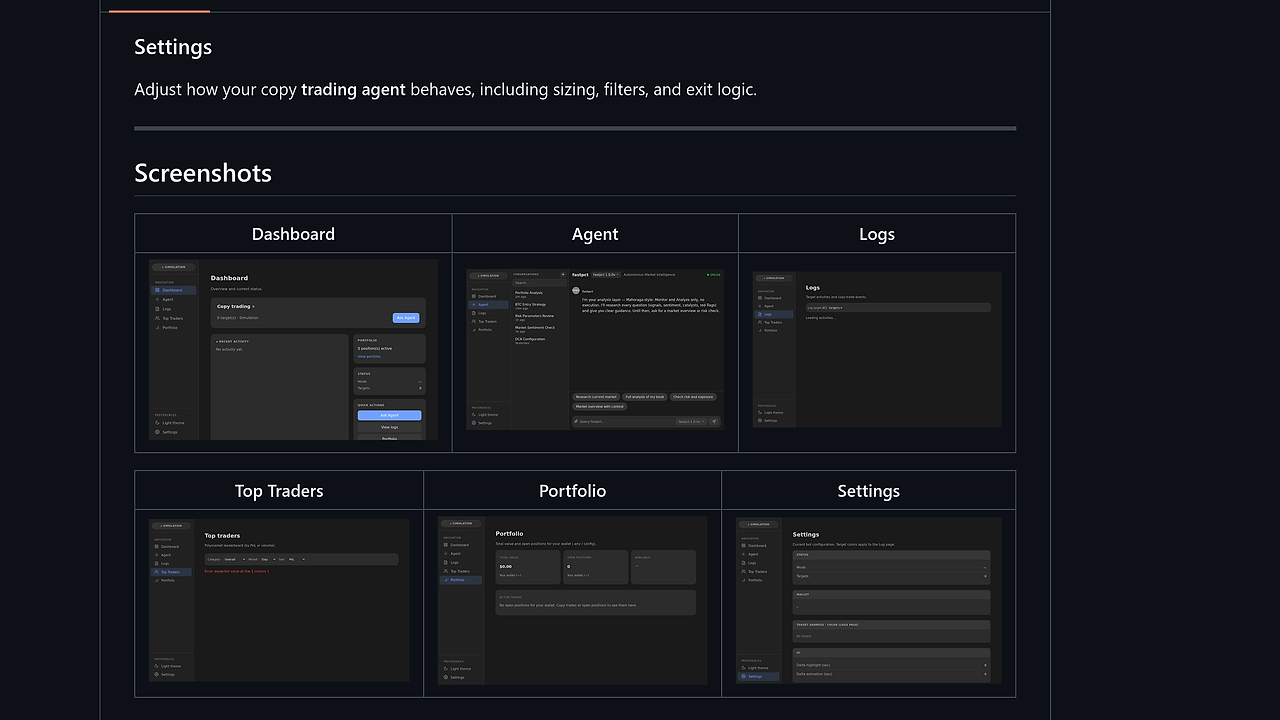Image resolution: width=1280 pixels, height=720 pixels.
Task: Click the 'Settings' table column header
Action: [x=868, y=491]
